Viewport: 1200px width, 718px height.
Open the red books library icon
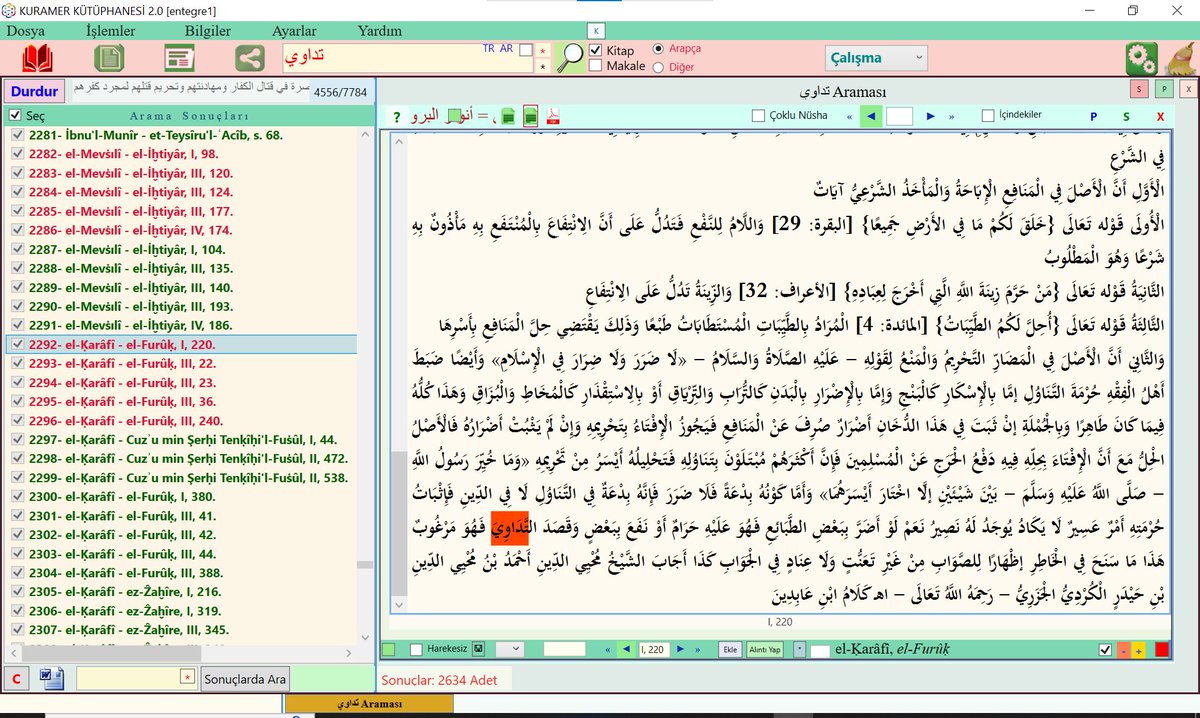tap(37, 58)
